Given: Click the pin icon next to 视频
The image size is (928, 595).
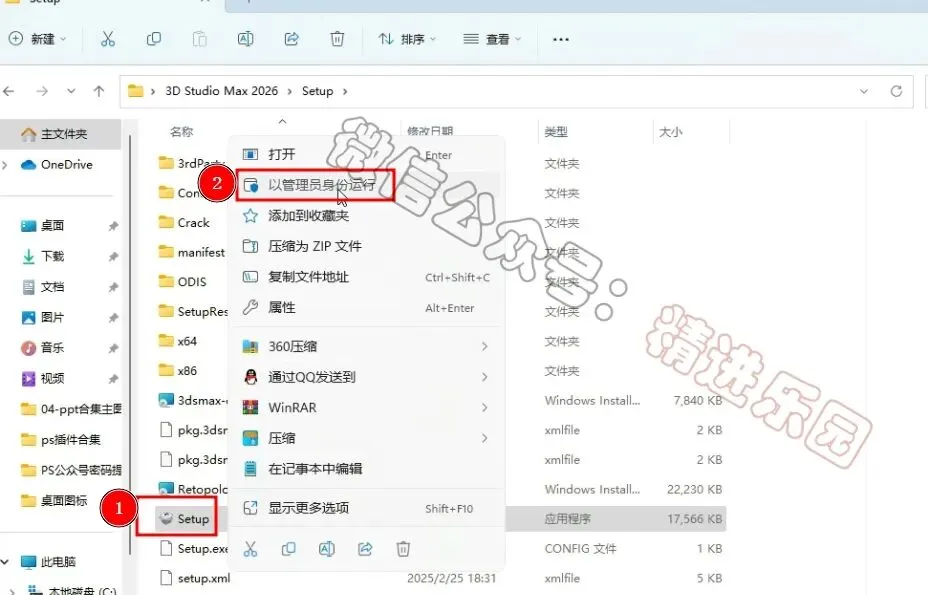Looking at the screenshot, I should (x=113, y=379).
